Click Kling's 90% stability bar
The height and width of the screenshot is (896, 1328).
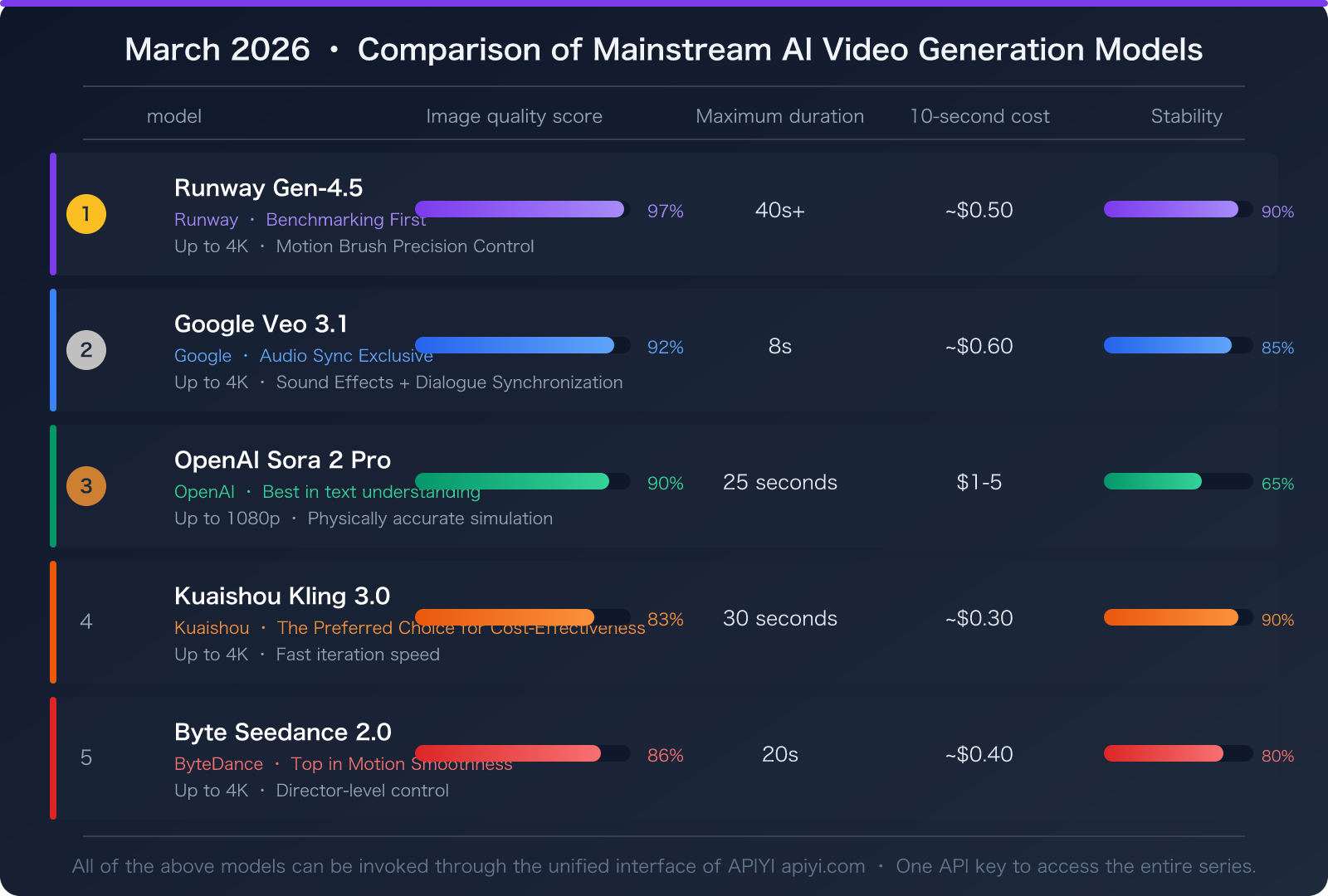(x=1170, y=617)
